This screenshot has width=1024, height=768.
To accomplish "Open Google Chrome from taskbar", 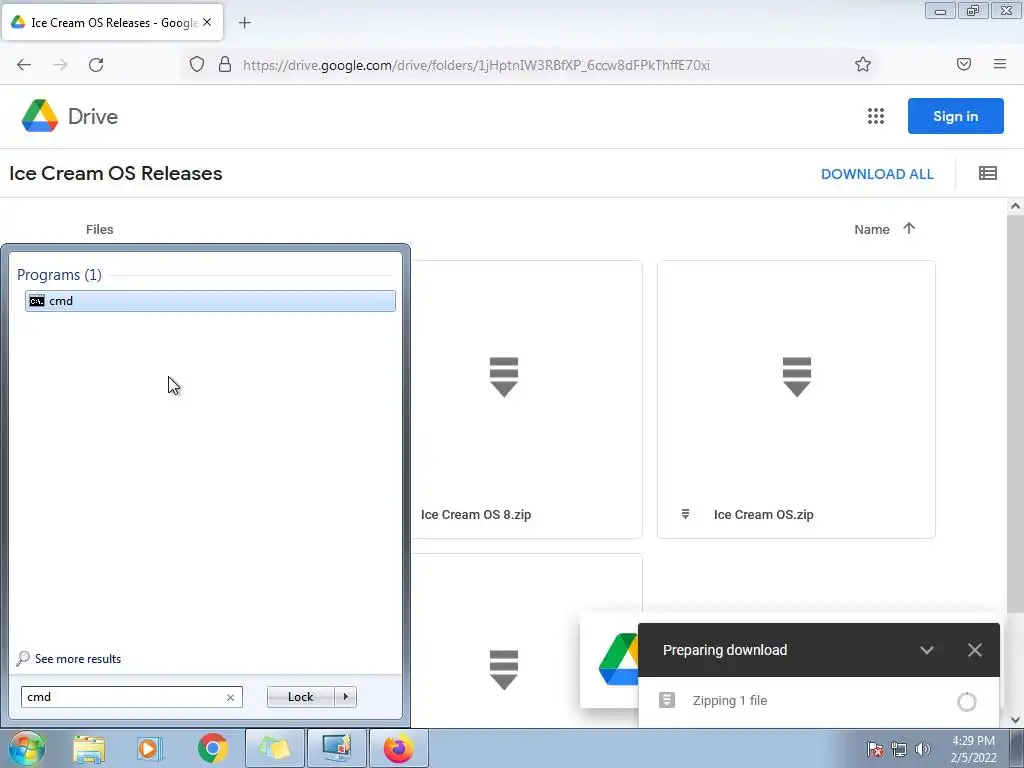I will pos(212,749).
